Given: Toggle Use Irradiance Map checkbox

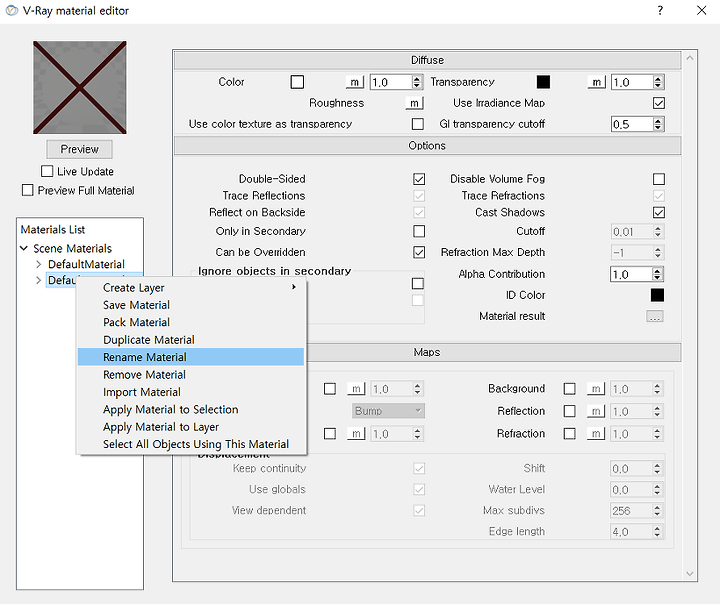Looking at the screenshot, I should click(x=658, y=103).
